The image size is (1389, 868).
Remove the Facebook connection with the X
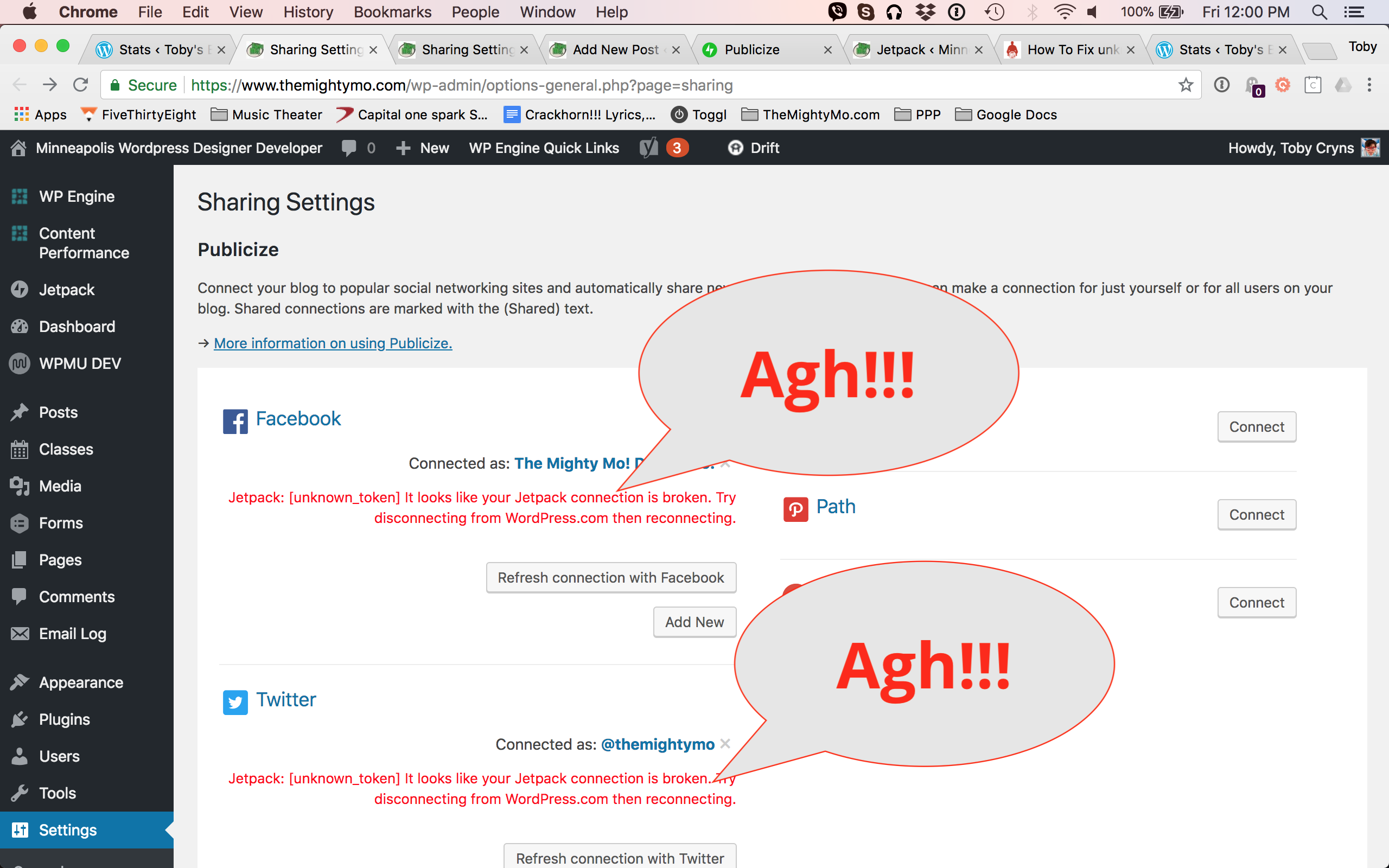[725, 464]
